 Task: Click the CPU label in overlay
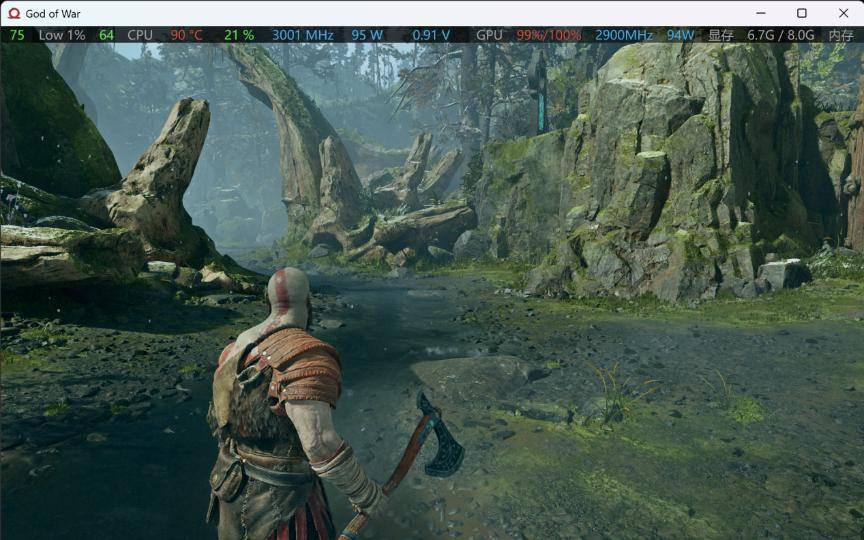[140, 35]
